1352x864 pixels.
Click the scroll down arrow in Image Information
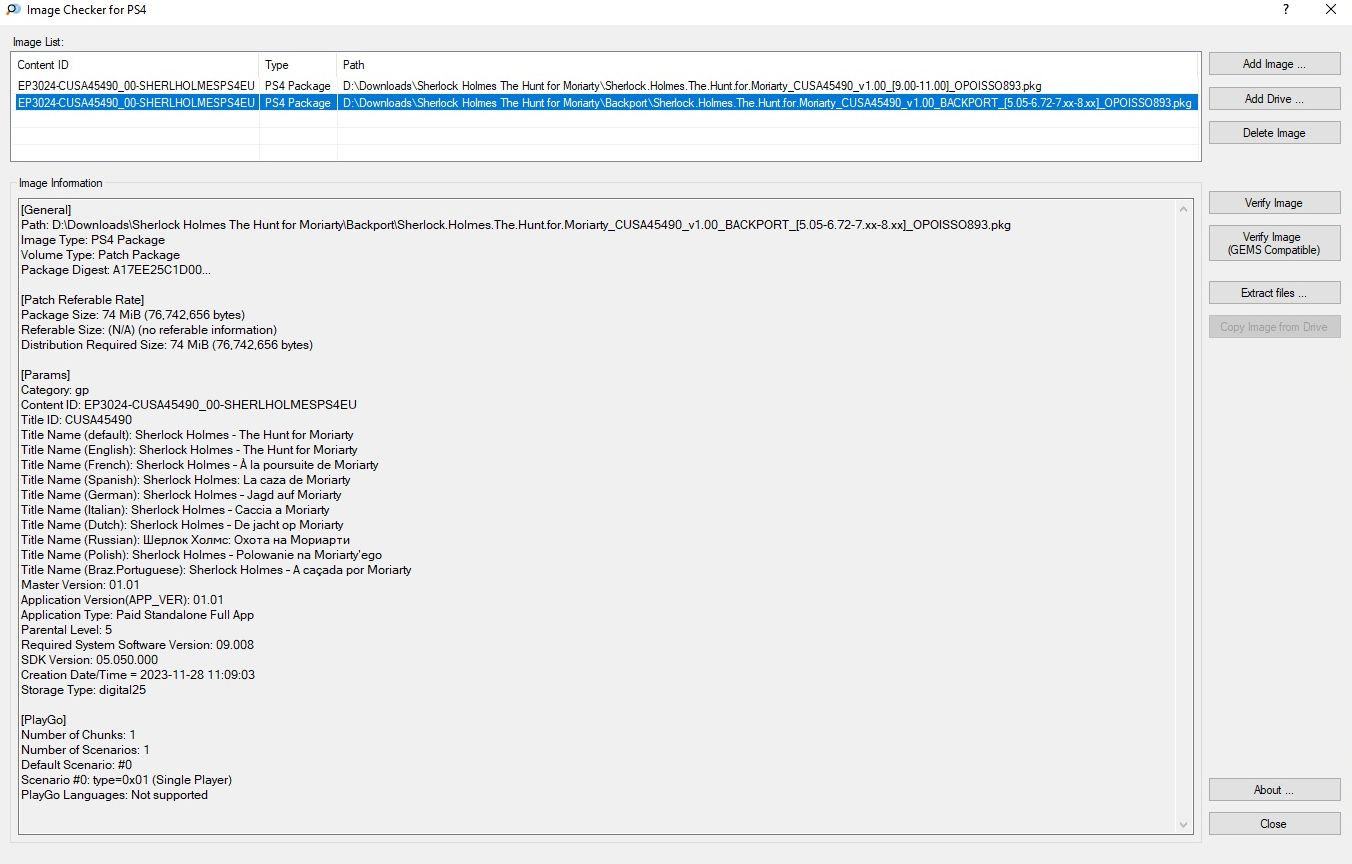pyautogui.click(x=1185, y=825)
